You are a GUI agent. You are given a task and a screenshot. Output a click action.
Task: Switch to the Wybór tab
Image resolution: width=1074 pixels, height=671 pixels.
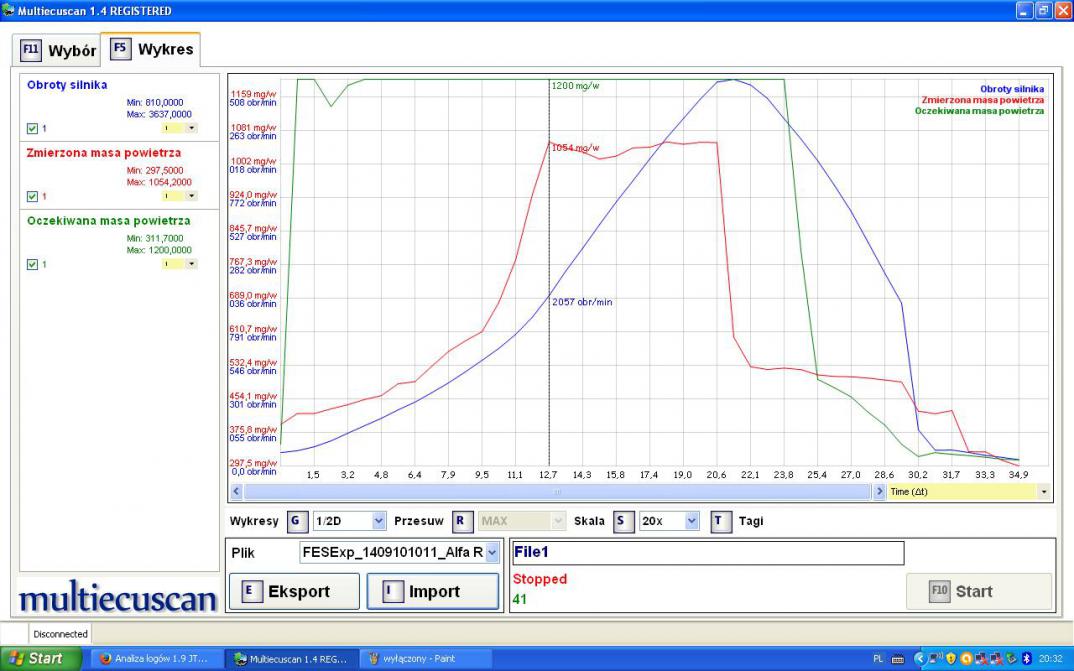point(72,50)
